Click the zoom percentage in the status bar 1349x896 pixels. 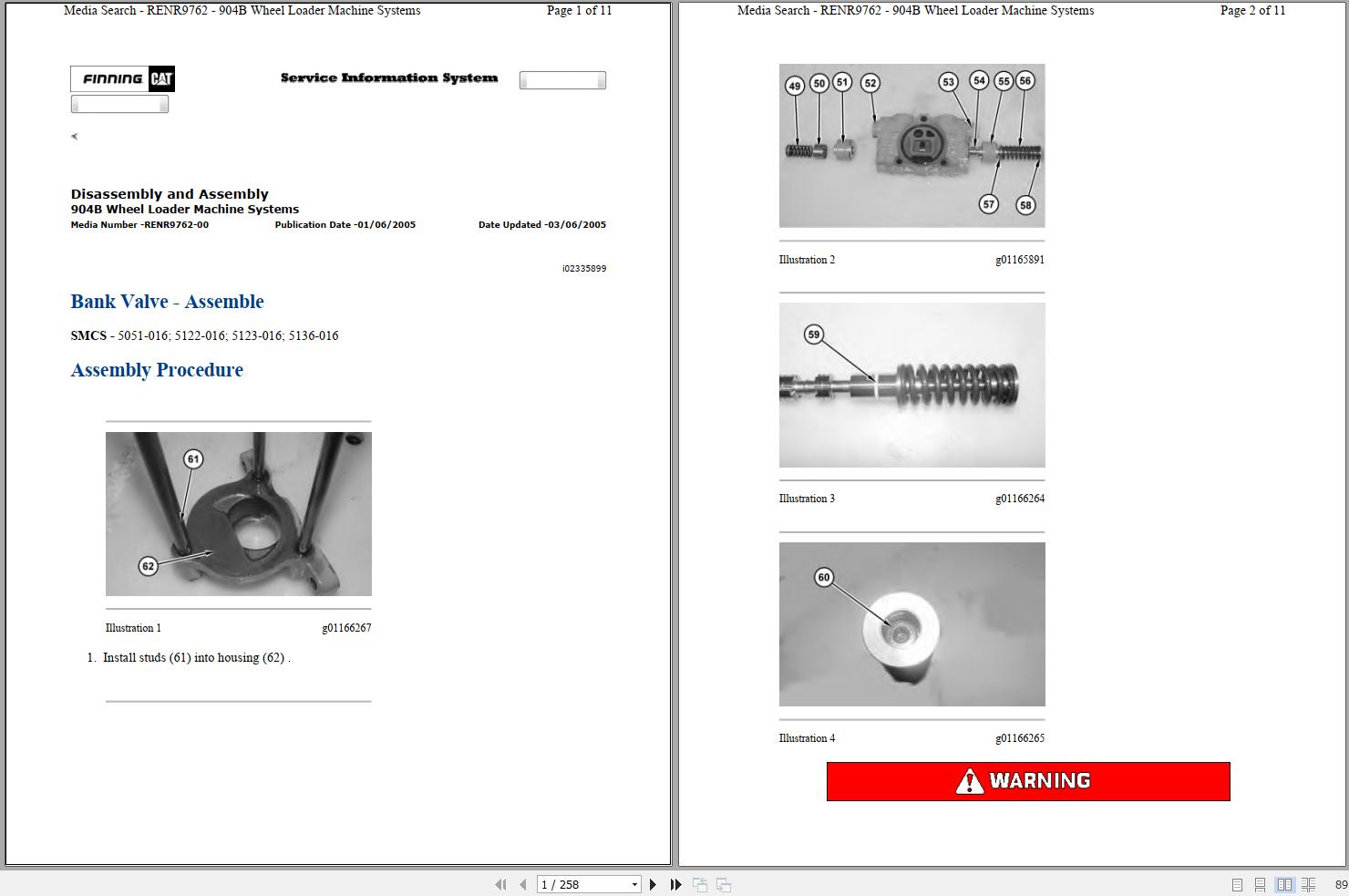(1341, 884)
